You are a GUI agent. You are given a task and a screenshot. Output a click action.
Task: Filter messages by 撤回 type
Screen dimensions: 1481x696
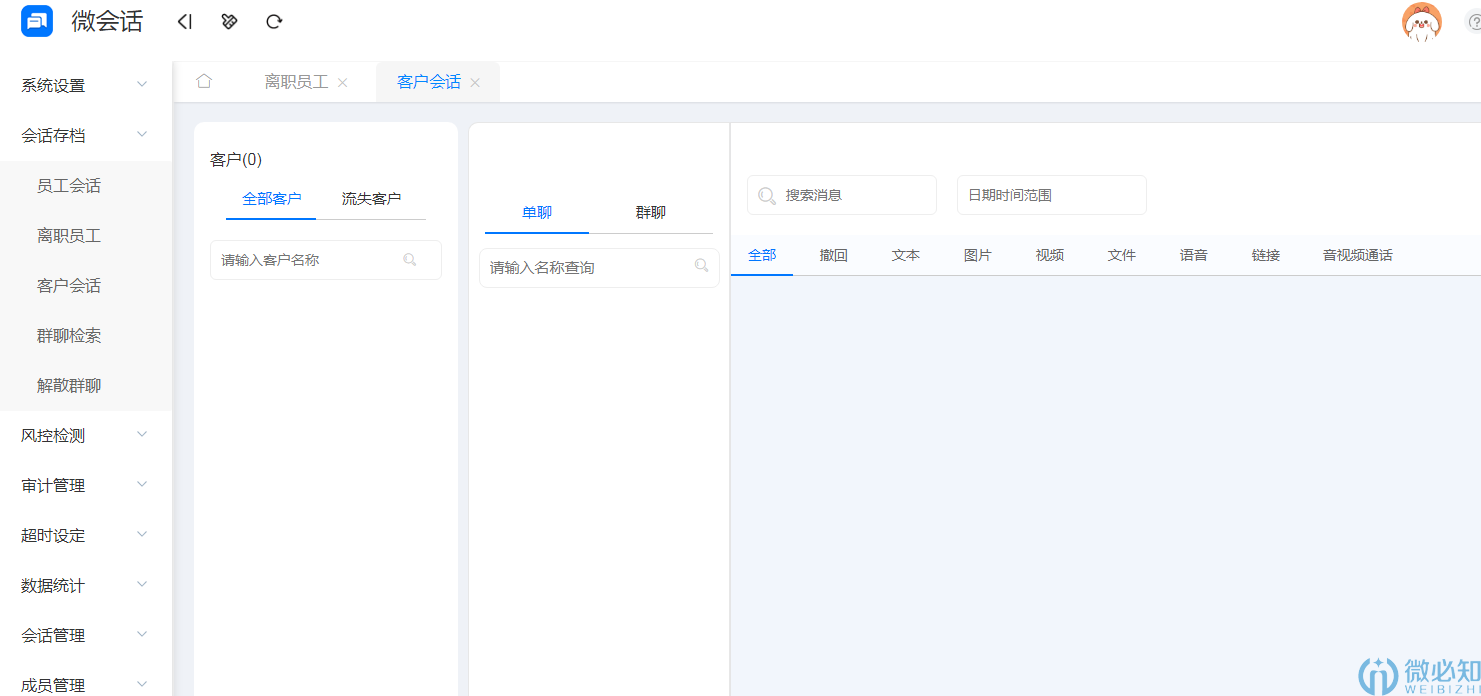[834, 255]
